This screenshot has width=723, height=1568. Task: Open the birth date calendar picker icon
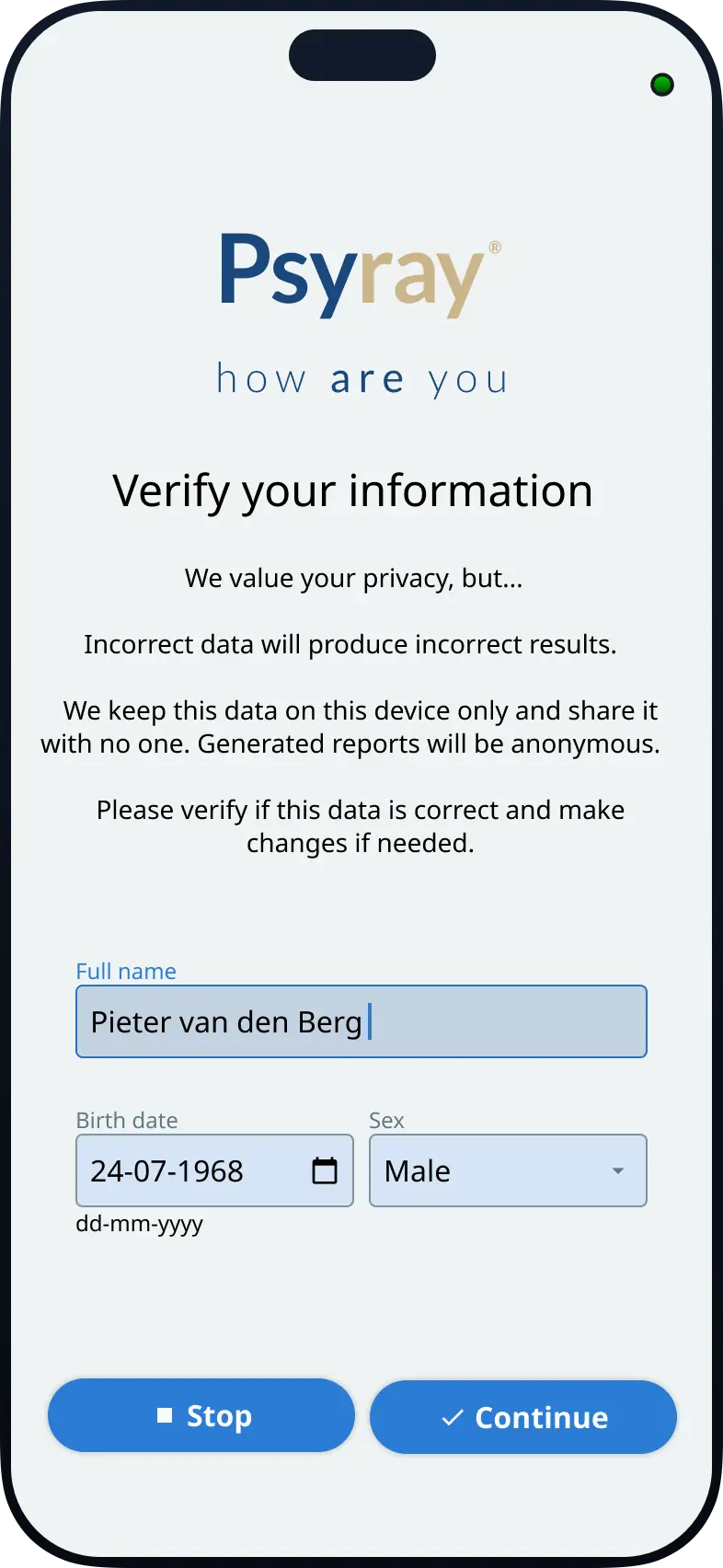pos(325,1170)
